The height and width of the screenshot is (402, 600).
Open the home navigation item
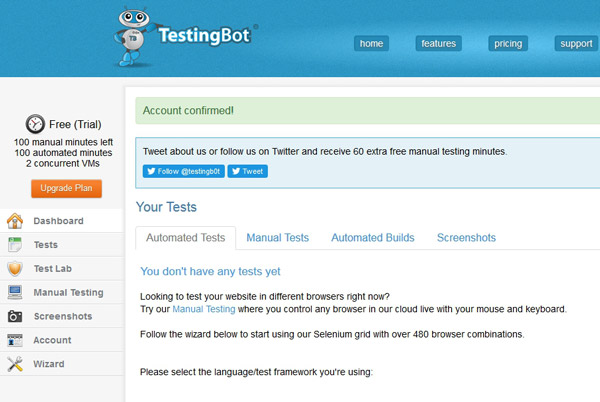click(371, 44)
